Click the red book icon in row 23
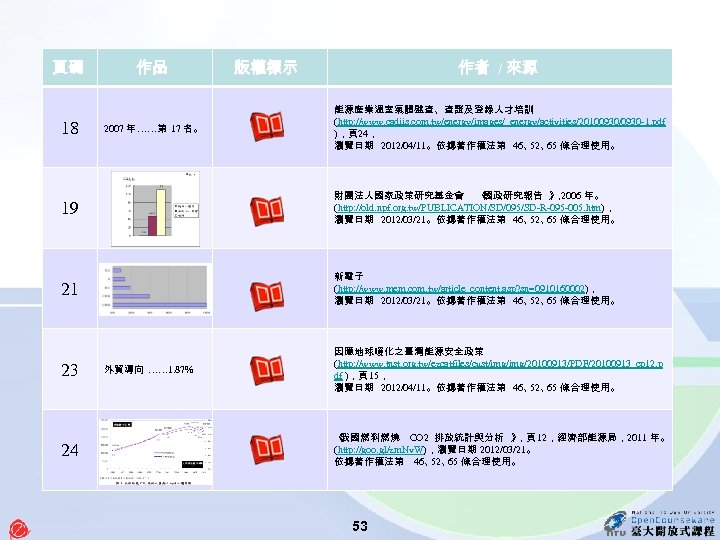 coord(267,370)
